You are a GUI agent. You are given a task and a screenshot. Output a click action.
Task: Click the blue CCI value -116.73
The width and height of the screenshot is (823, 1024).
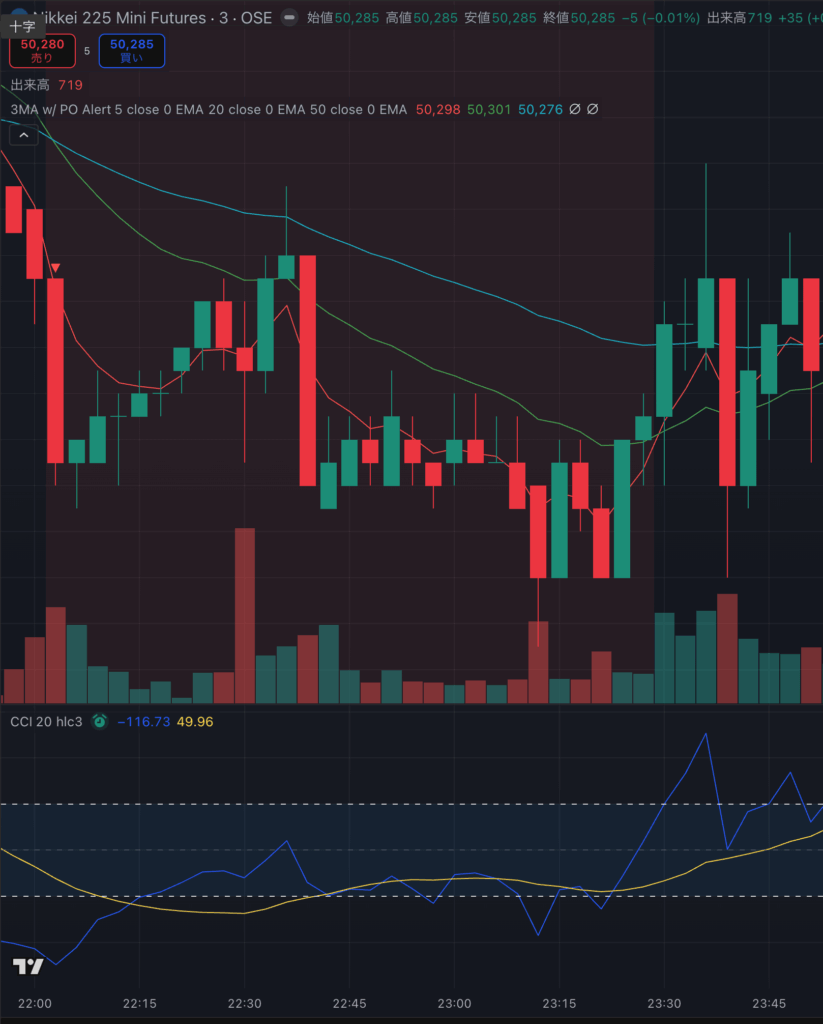(x=143, y=721)
